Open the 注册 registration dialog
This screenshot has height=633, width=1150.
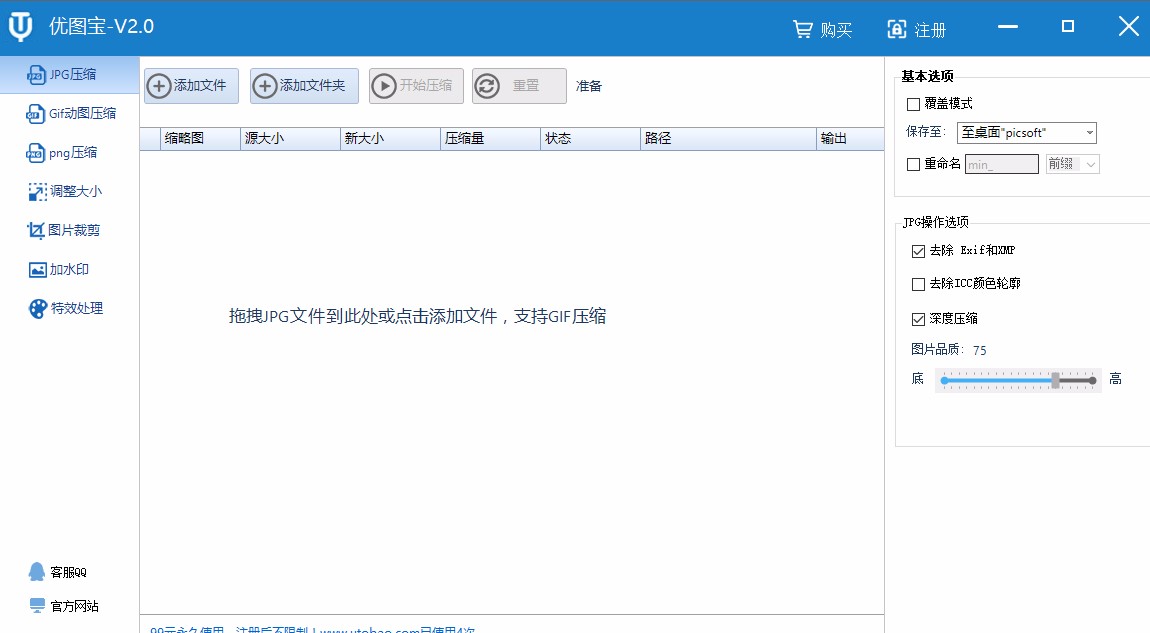(914, 29)
